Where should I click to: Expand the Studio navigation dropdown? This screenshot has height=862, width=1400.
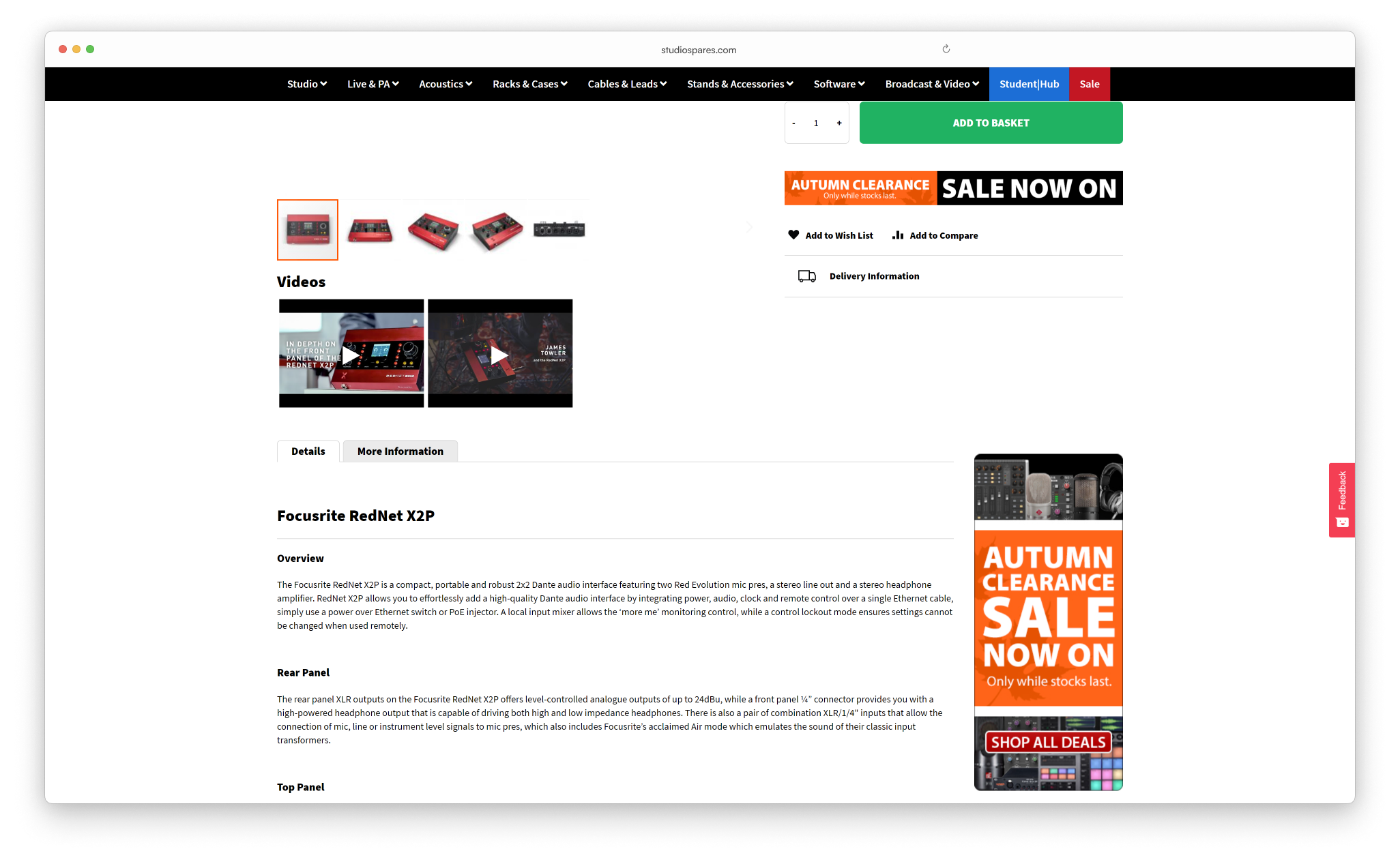pos(305,83)
